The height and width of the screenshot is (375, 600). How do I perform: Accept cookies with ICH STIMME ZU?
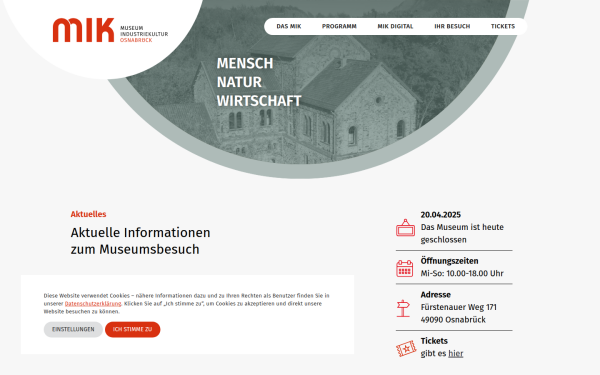pos(132,329)
